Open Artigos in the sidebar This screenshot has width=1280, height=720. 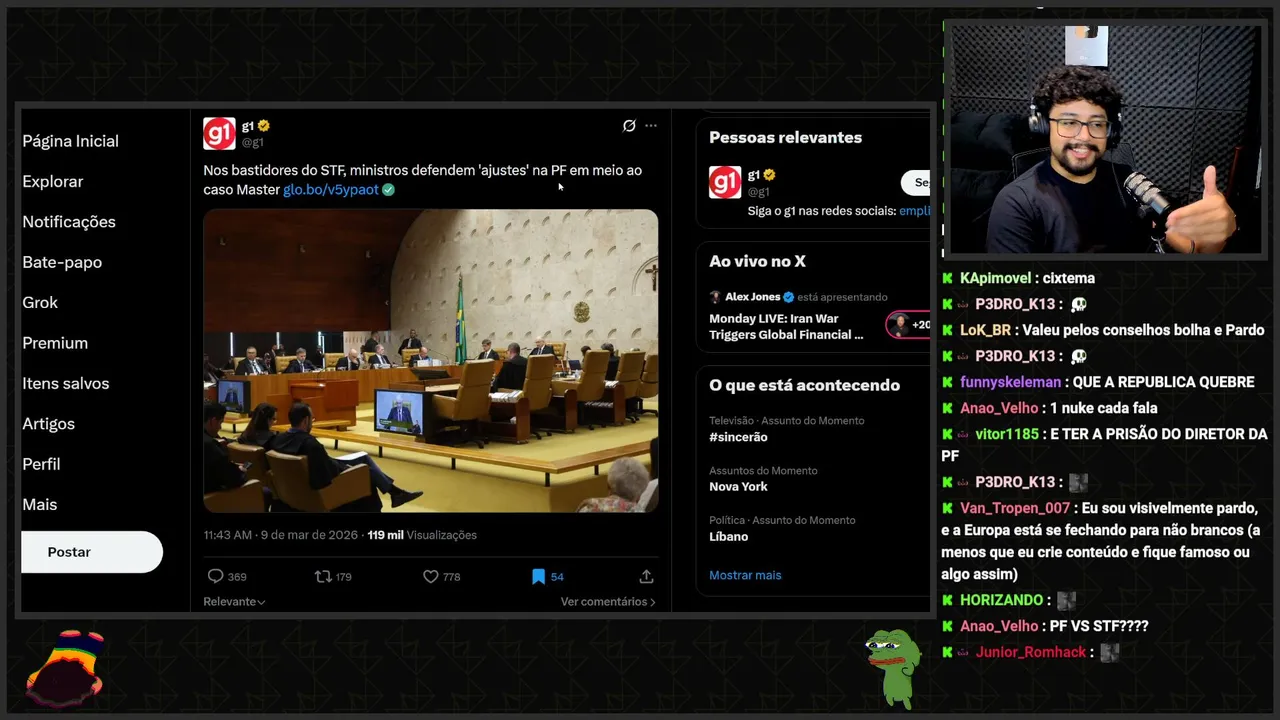49,424
